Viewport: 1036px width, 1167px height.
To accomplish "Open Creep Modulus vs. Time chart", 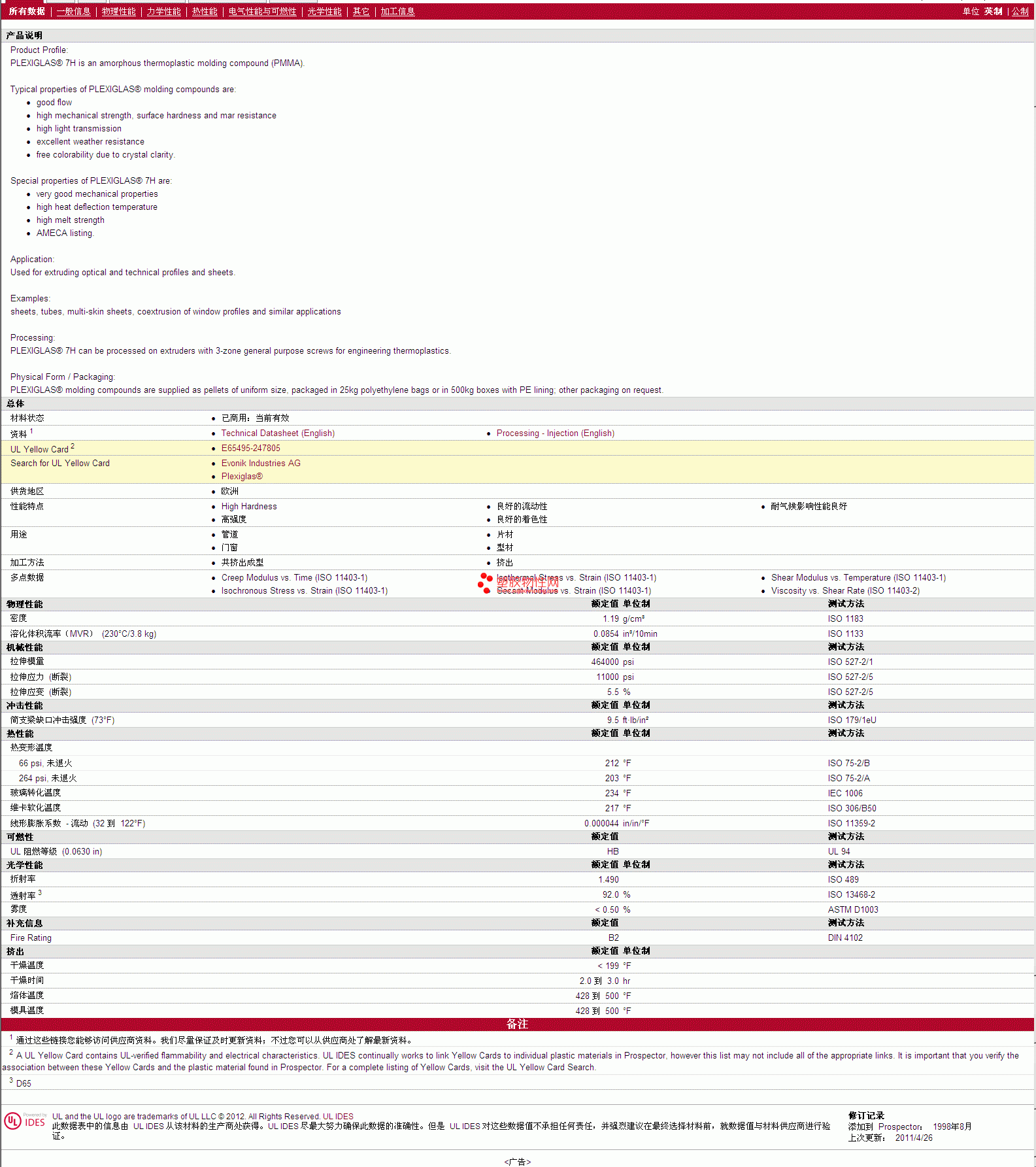I will (294, 578).
